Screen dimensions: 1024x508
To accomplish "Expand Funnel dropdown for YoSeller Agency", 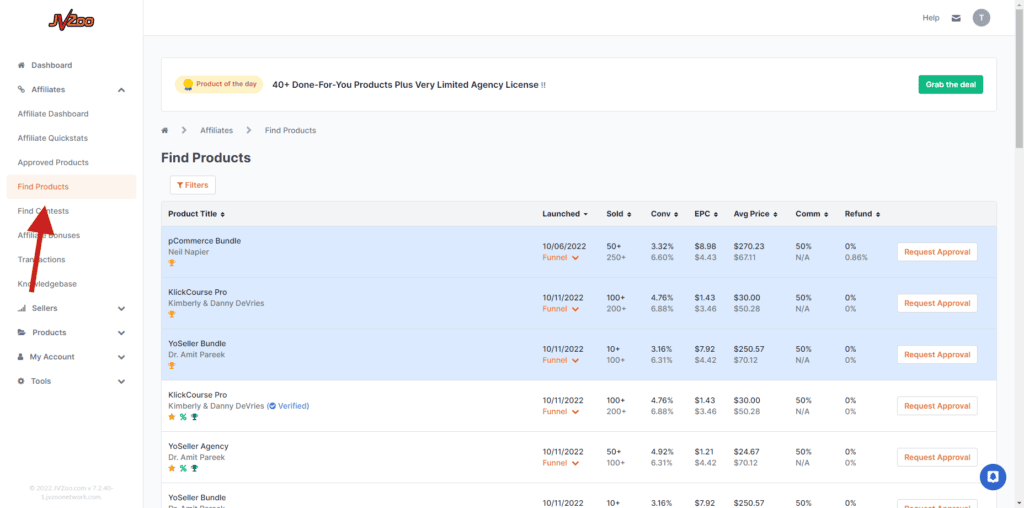I will (561, 463).
